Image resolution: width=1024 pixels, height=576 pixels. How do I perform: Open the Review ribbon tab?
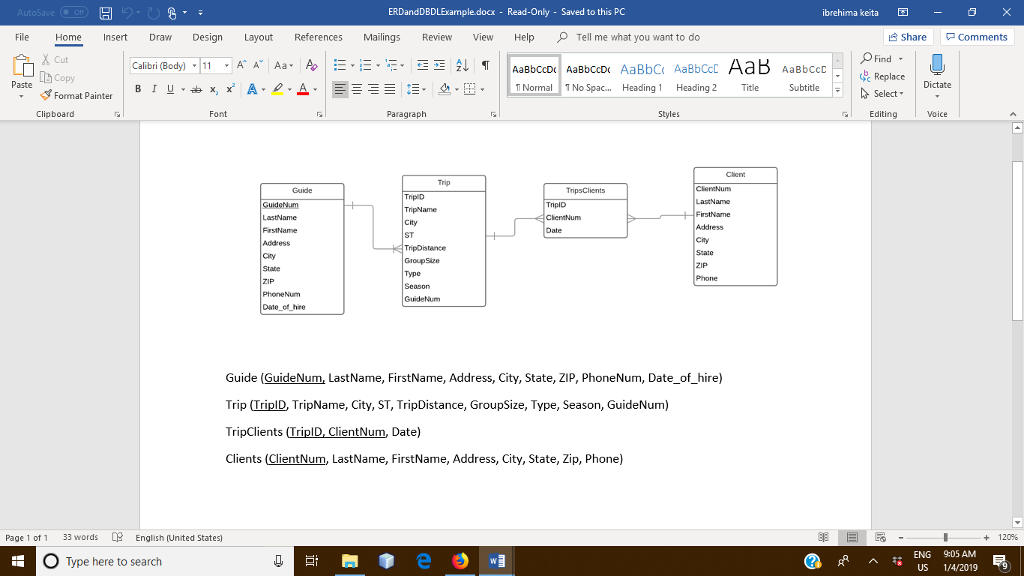click(437, 37)
